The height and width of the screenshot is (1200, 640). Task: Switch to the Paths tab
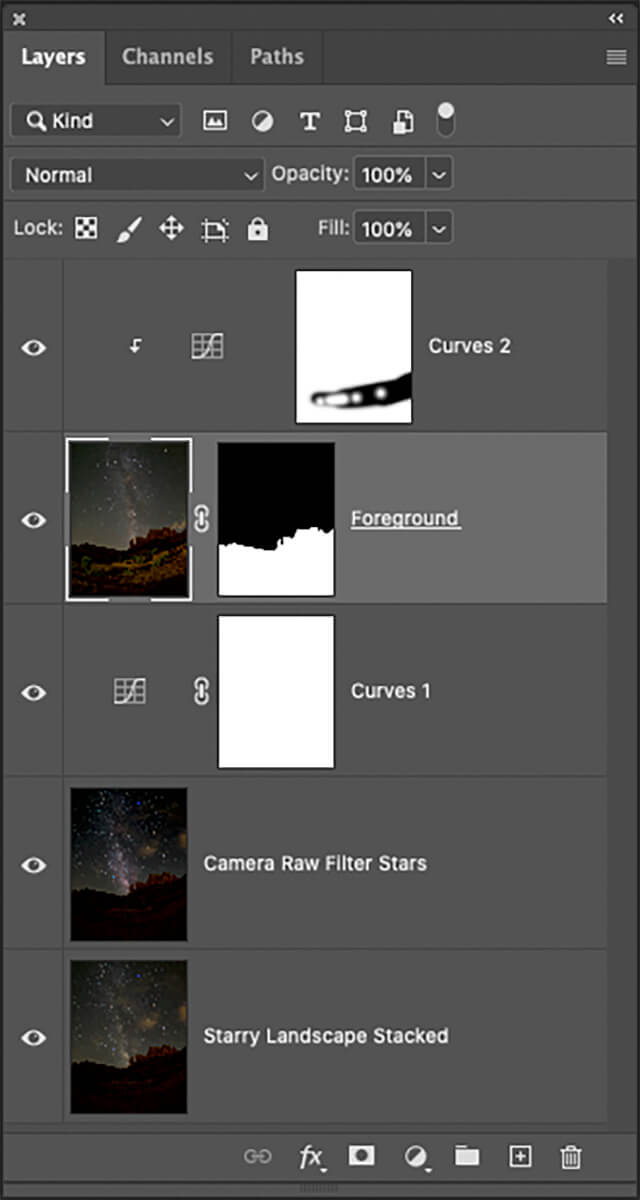coord(277,57)
